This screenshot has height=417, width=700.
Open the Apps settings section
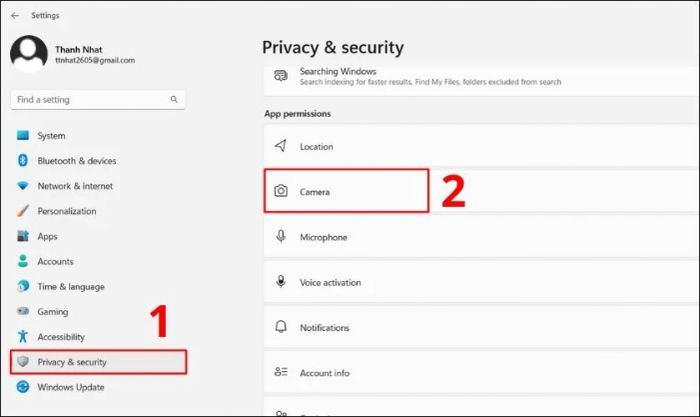point(47,236)
